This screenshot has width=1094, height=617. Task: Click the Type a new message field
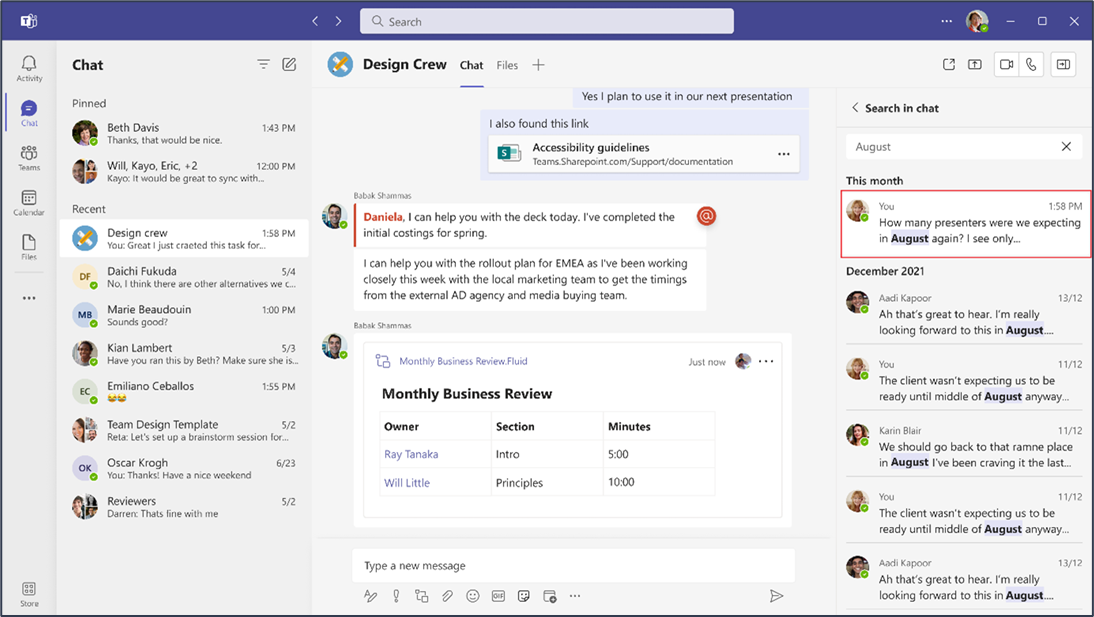[x=574, y=565]
